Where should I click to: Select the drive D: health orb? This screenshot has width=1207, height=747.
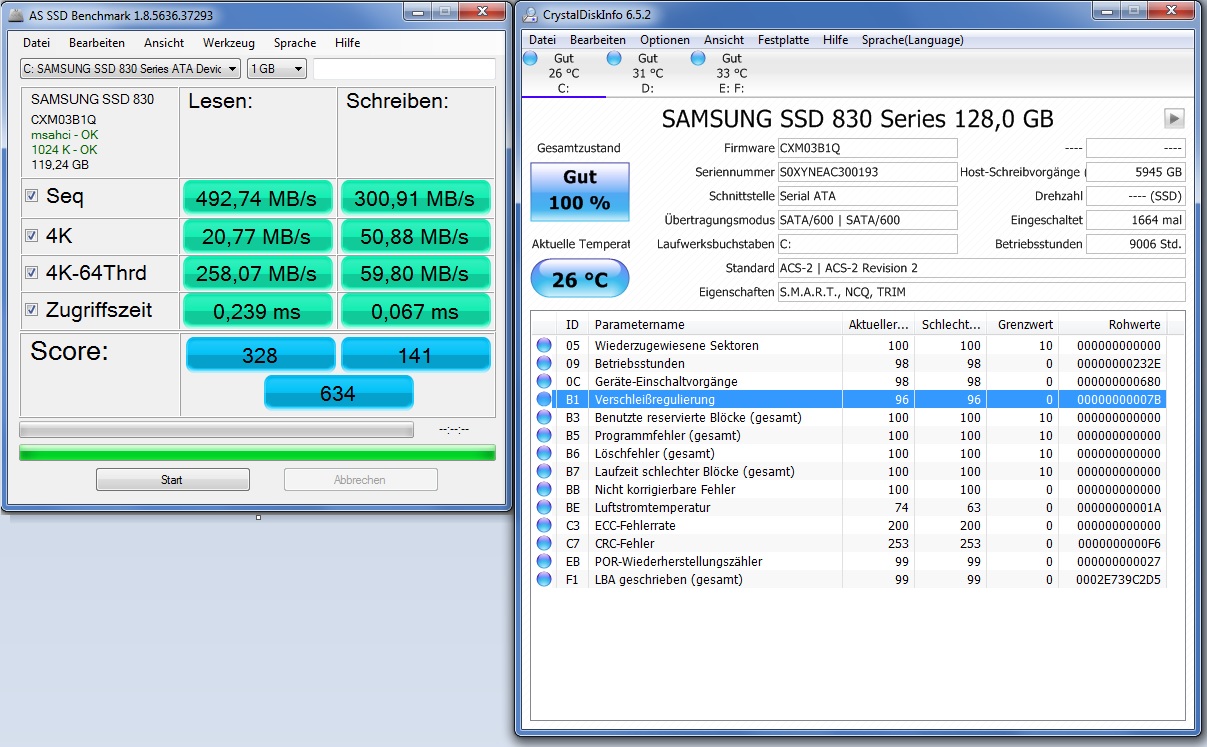[614, 58]
